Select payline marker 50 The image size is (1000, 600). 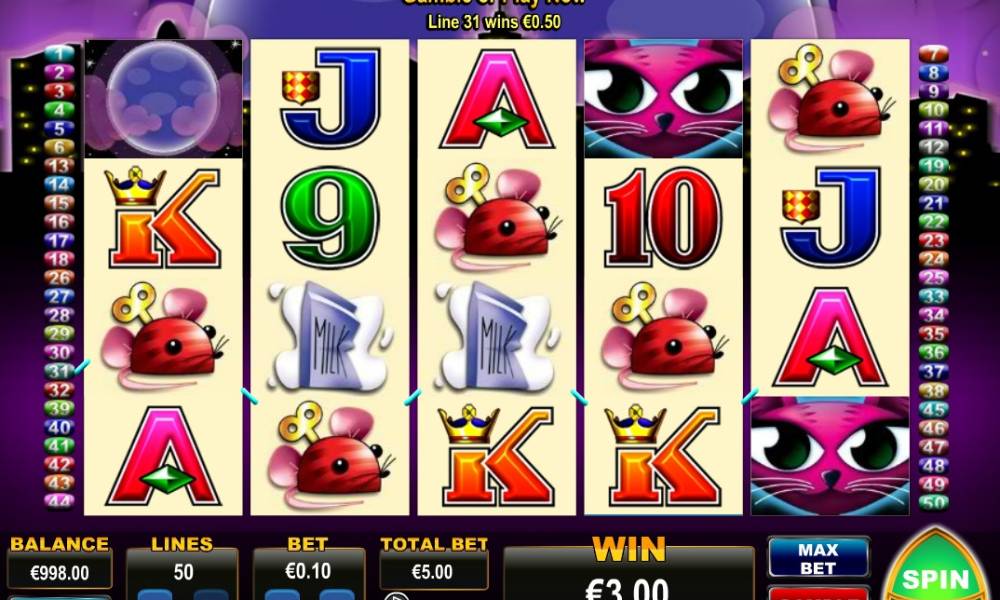(x=933, y=502)
